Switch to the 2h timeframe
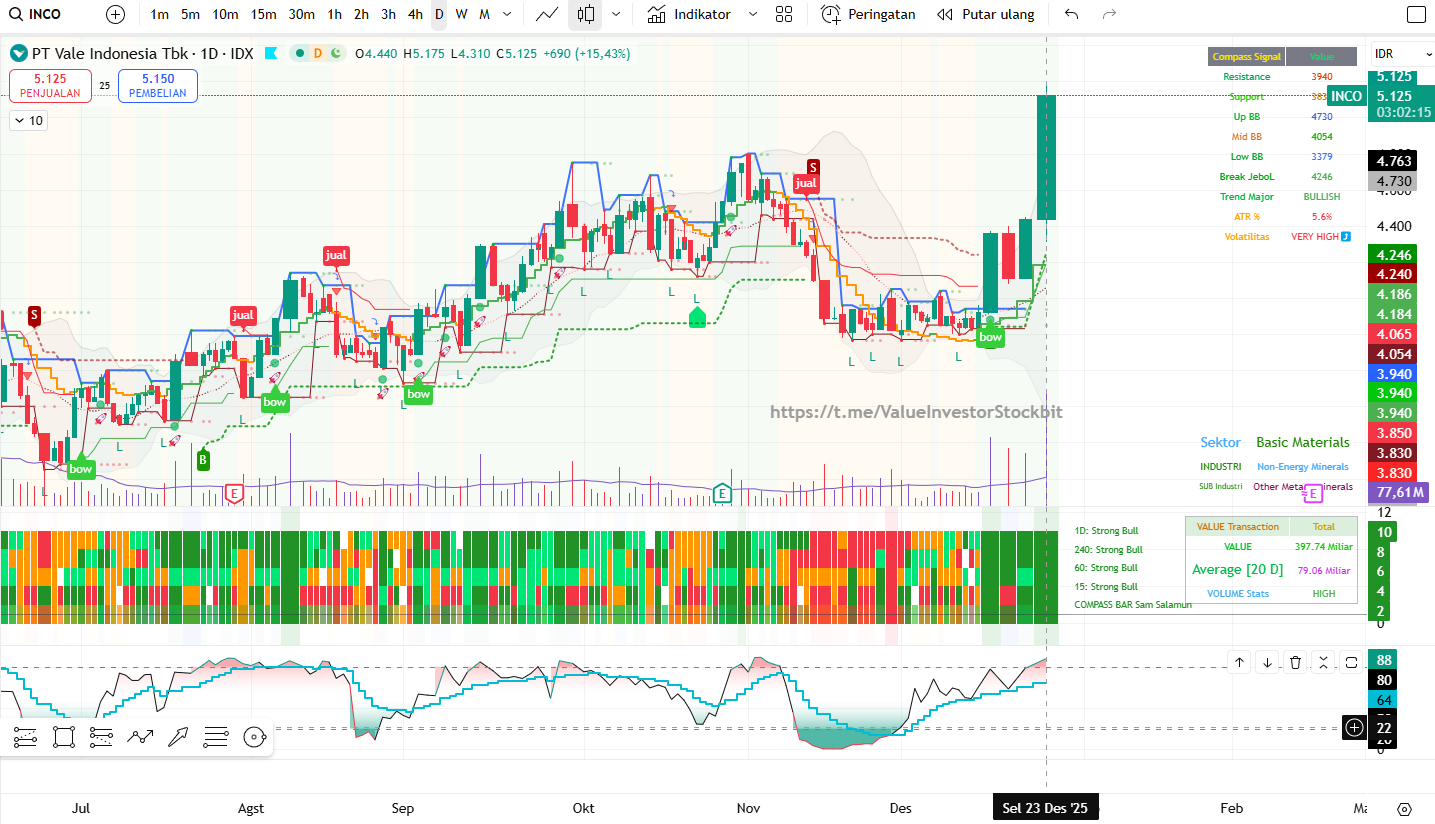1435x824 pixels. pyautogui.click(x=361, y=14)
